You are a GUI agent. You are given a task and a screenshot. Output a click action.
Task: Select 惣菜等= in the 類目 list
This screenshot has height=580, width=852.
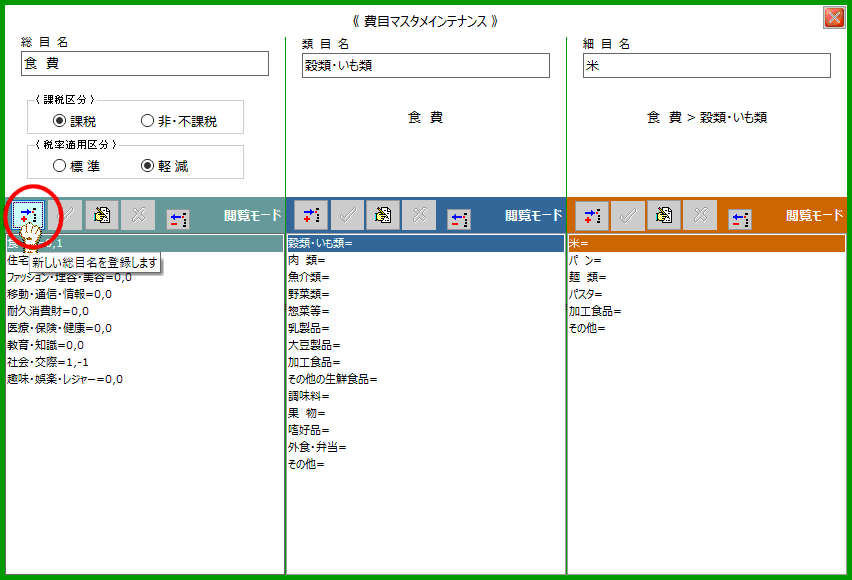click(x=426, y=311)
